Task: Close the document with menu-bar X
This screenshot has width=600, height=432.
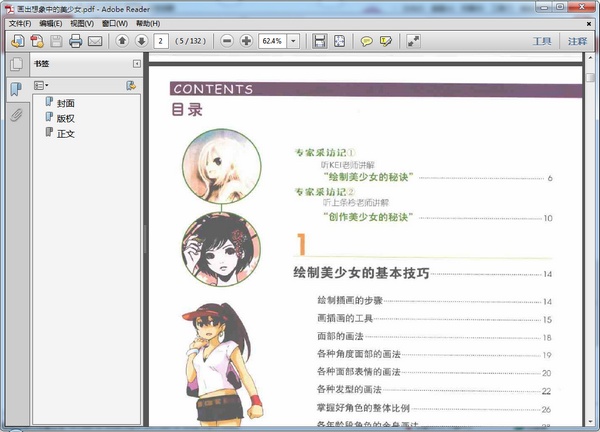Action: coord(589,24)
